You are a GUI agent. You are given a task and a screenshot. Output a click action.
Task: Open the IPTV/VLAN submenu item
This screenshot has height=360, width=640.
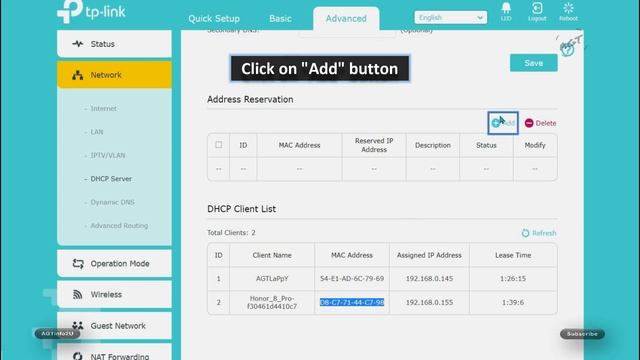click(x=108, y=155)
